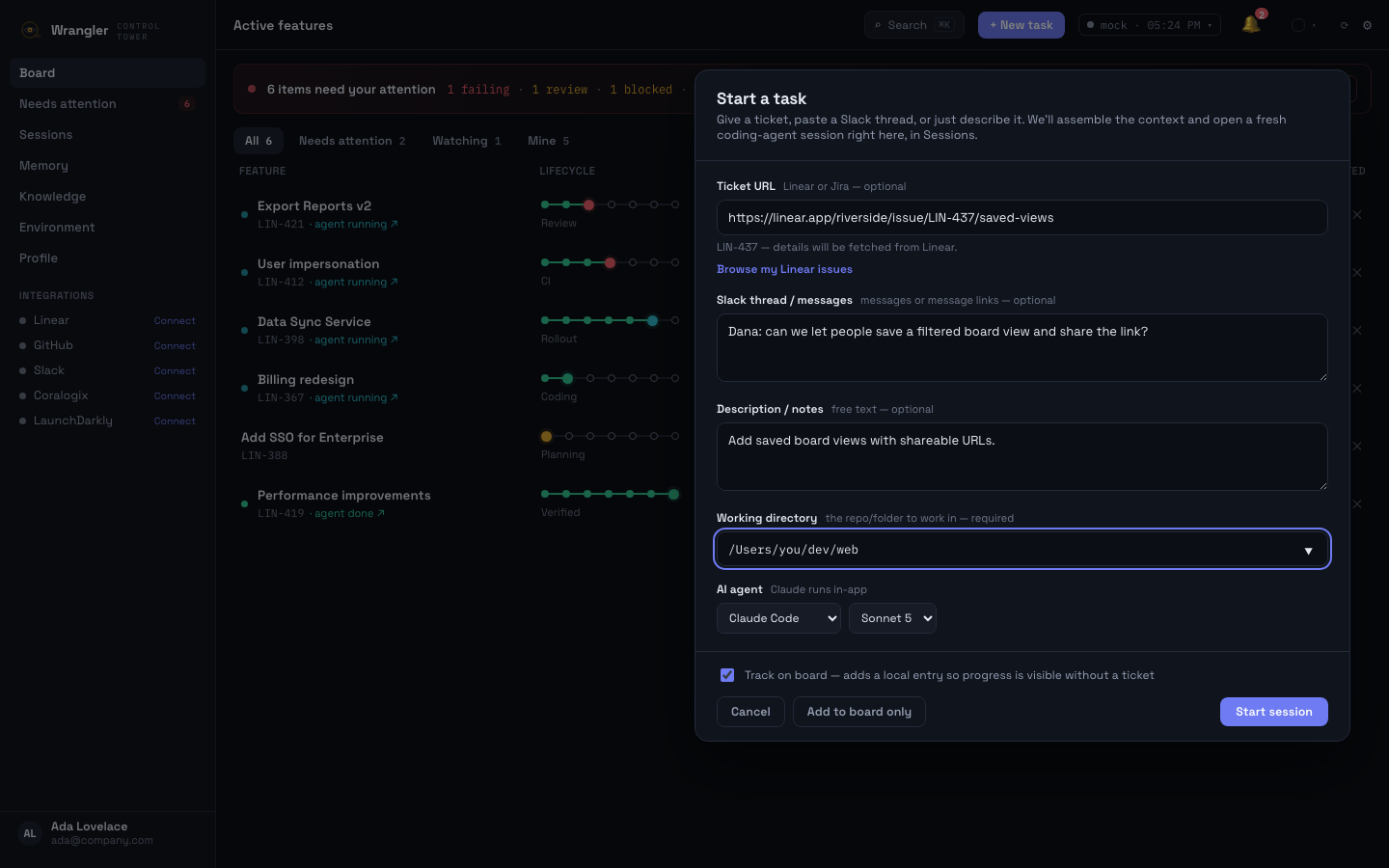The width and height of the screenshot is (1389, 868).
Task: Open the notifications bell
Action: click(x=1251, y=25)
